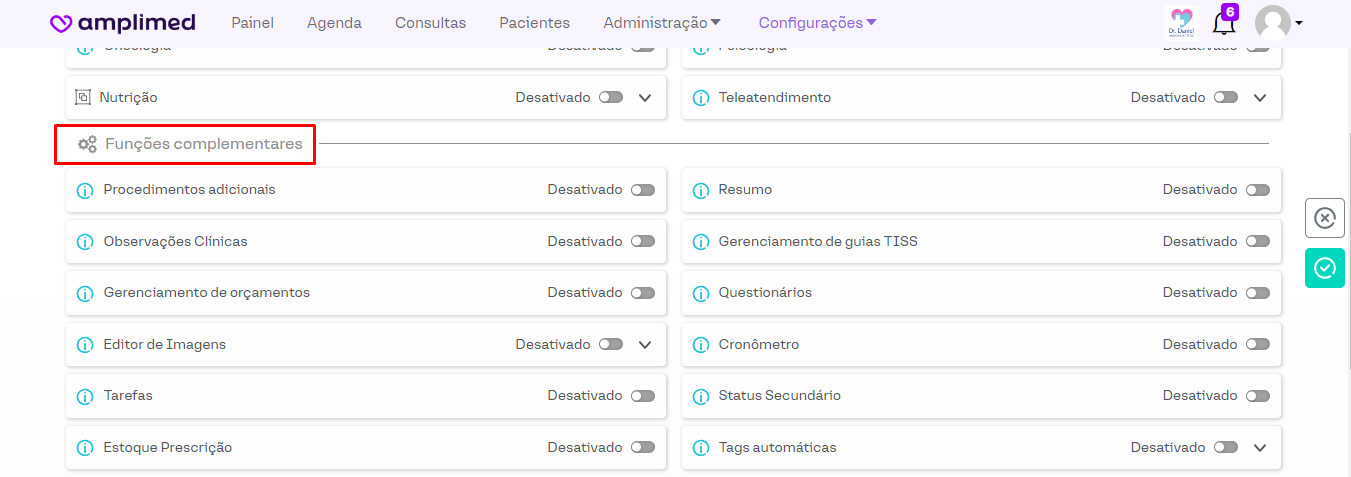Image resolution: width=1351 pixels, height=477 pixels.
Task: Go to the Agenda page
Action: (x=334, y=23)
